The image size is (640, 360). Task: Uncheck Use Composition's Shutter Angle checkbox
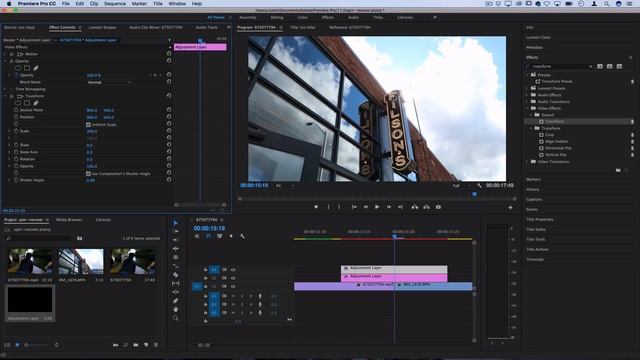[x=88, y=173]
